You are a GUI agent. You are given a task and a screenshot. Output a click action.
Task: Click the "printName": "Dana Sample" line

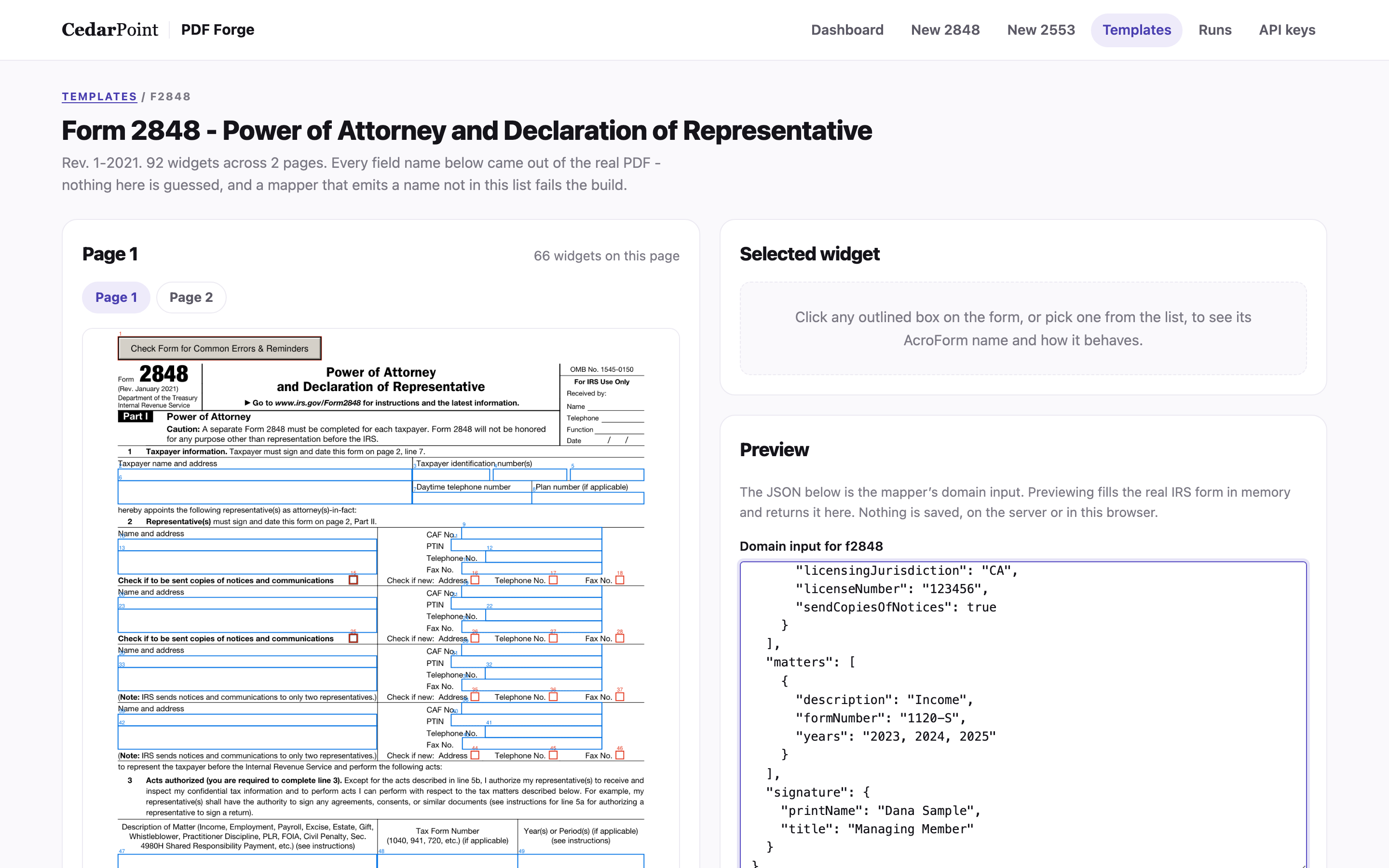[881, 811]
